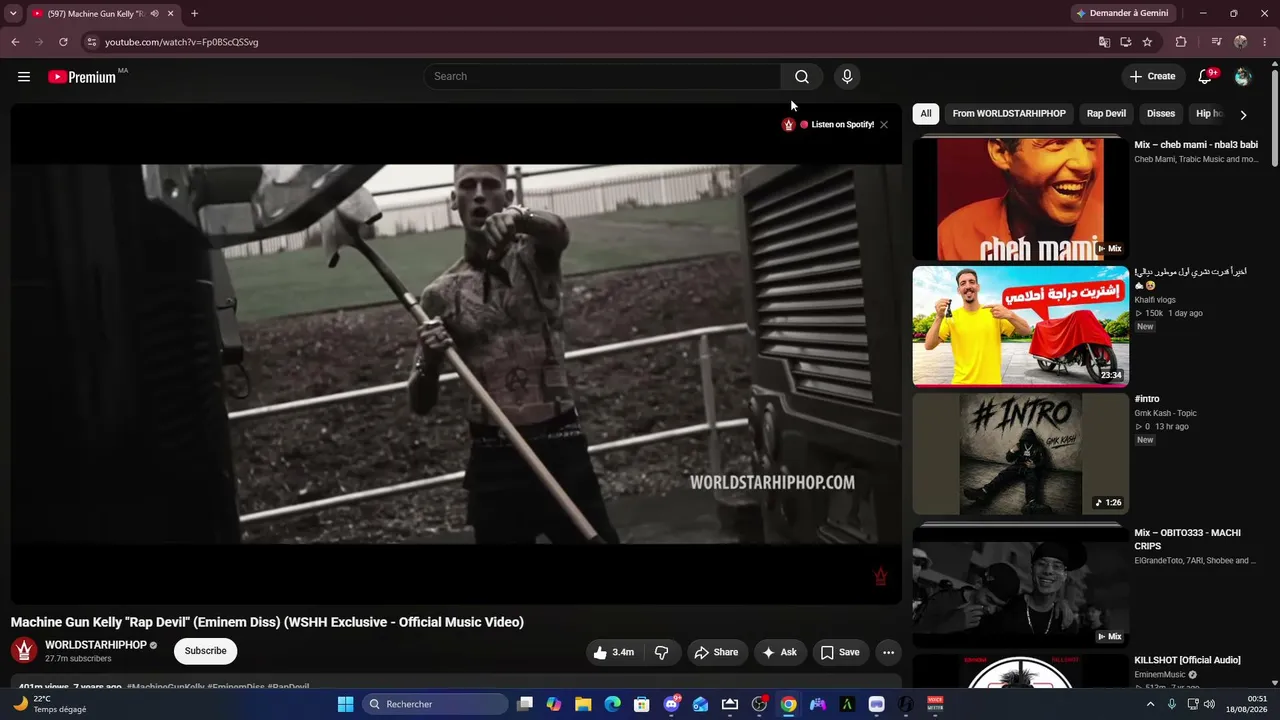This screenshot has width=1280, height=720.
Task: Open the Chrome extensions puzzle menu
Action: pyautogui.click(x=1181, y=42)
